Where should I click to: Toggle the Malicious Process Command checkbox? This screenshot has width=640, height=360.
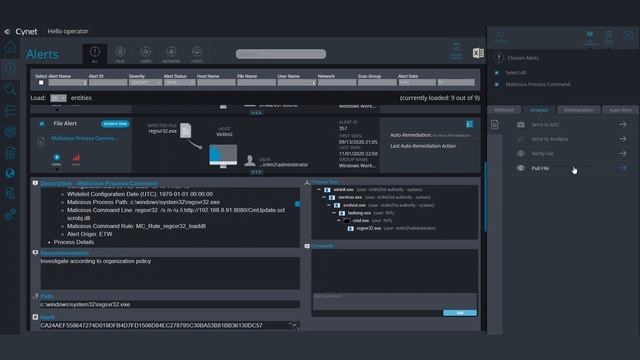pos(497,84)
